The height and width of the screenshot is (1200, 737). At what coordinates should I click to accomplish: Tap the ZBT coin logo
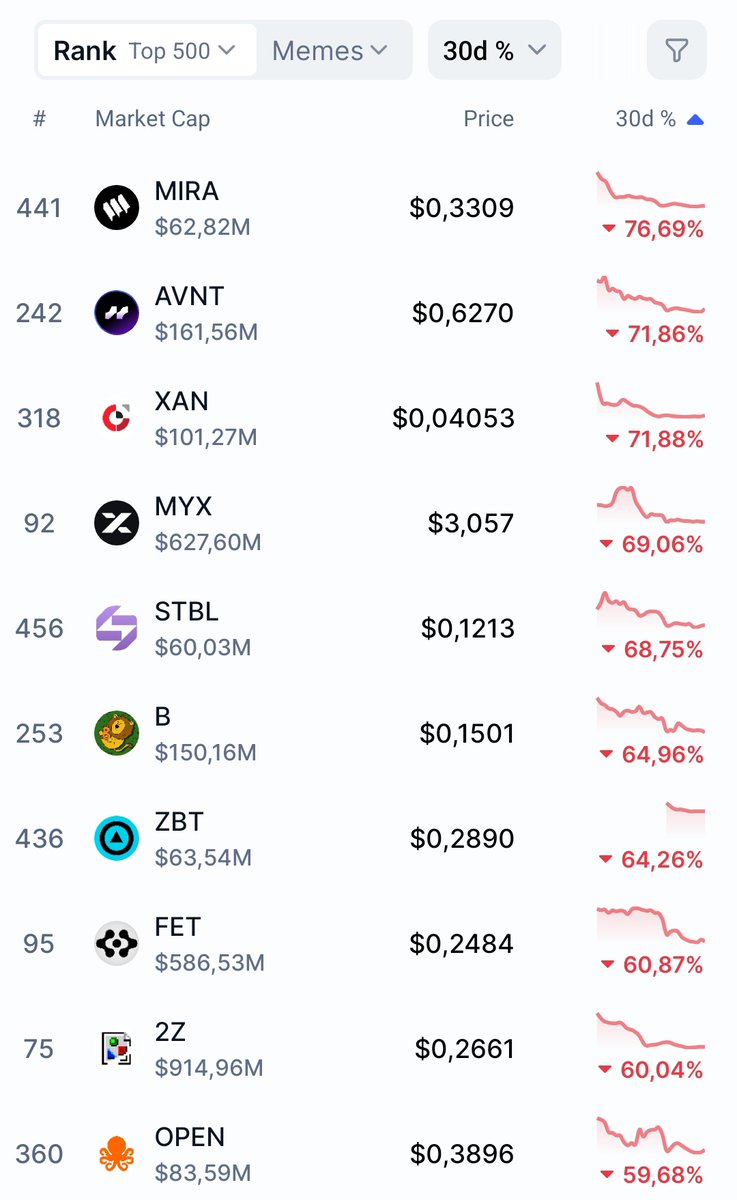(117, 838)
